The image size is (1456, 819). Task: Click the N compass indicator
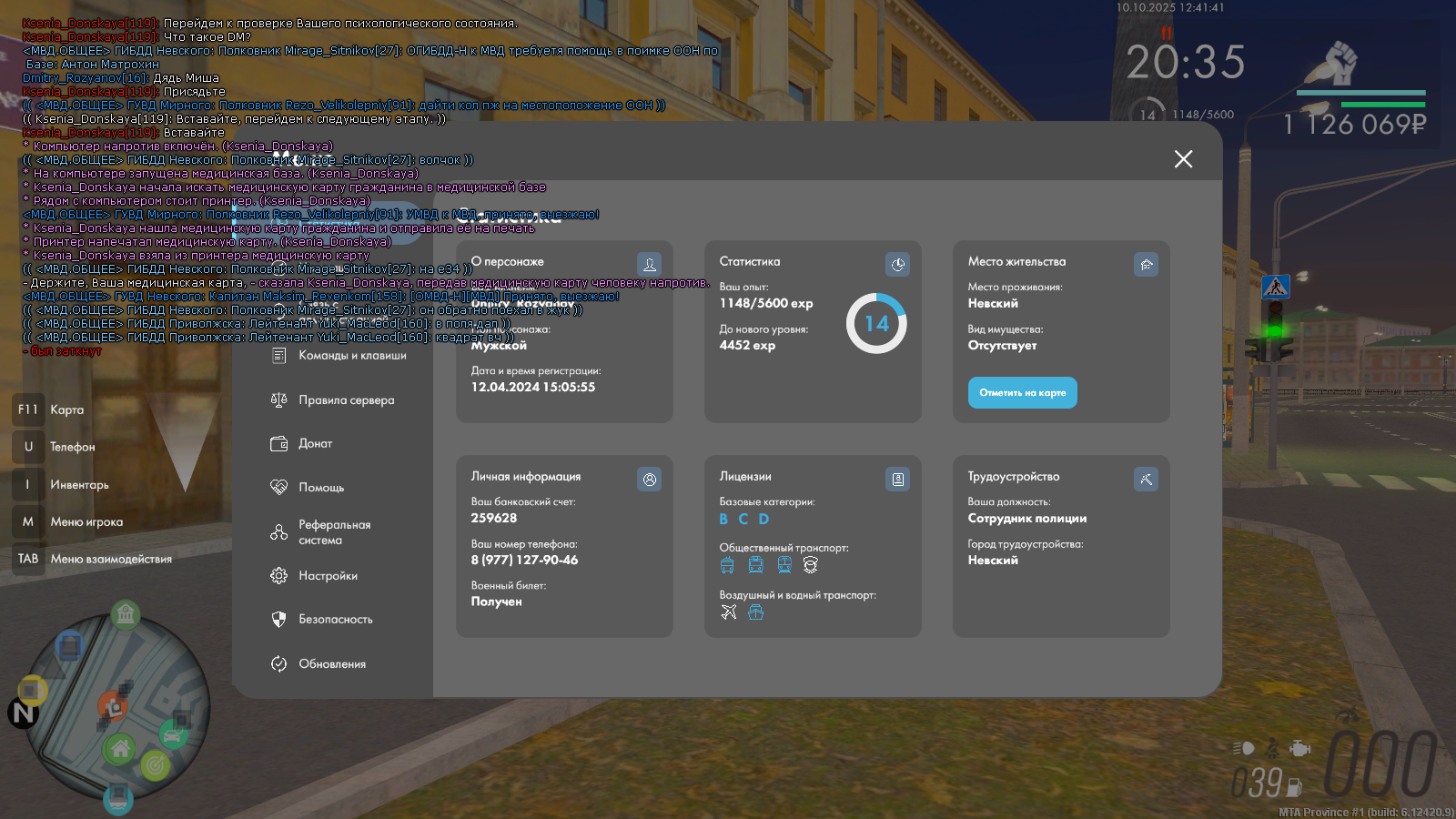[x=23, y=713]
